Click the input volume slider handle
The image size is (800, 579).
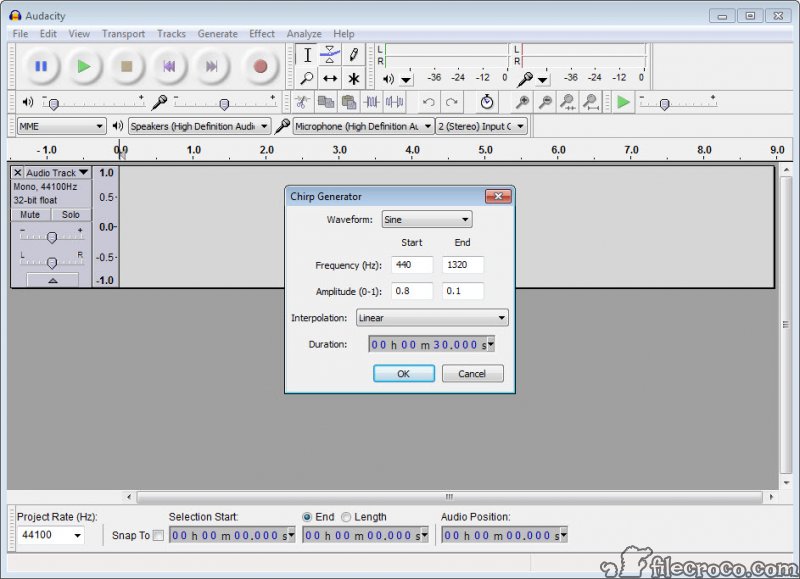pyautogui.click(x=223, y=104)
